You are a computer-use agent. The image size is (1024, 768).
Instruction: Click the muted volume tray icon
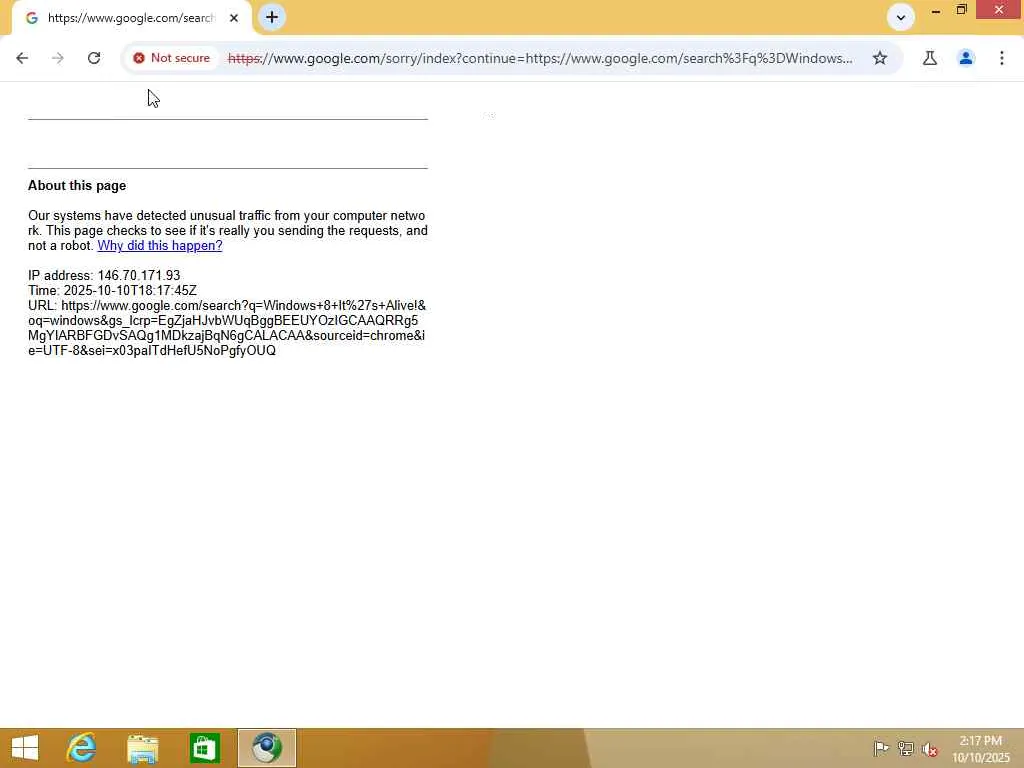coord(929,748)
